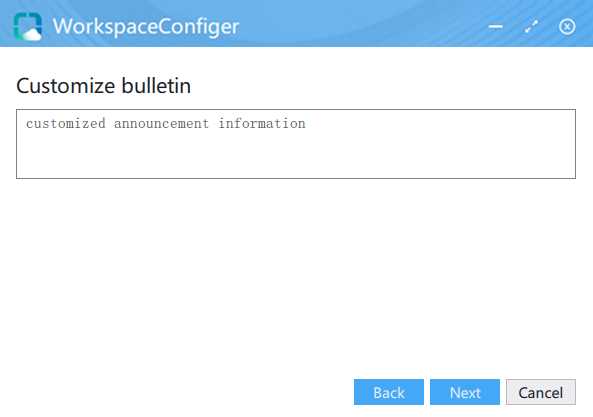Click the word 'announcement' in the text area
Image resolution: width=593 pixels, height=417 pixels.
[161, 124]
